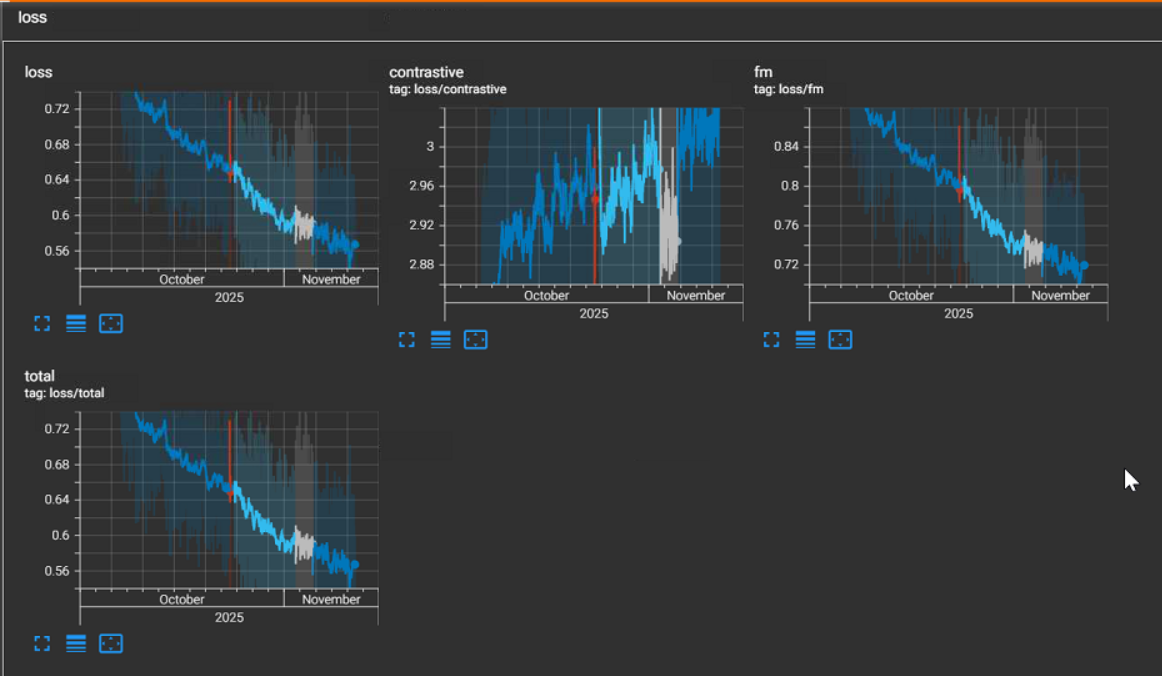
Task: Click the 0.84 y-axis value on fm chart
Action: pyautogui.click(x=786, y=147)
